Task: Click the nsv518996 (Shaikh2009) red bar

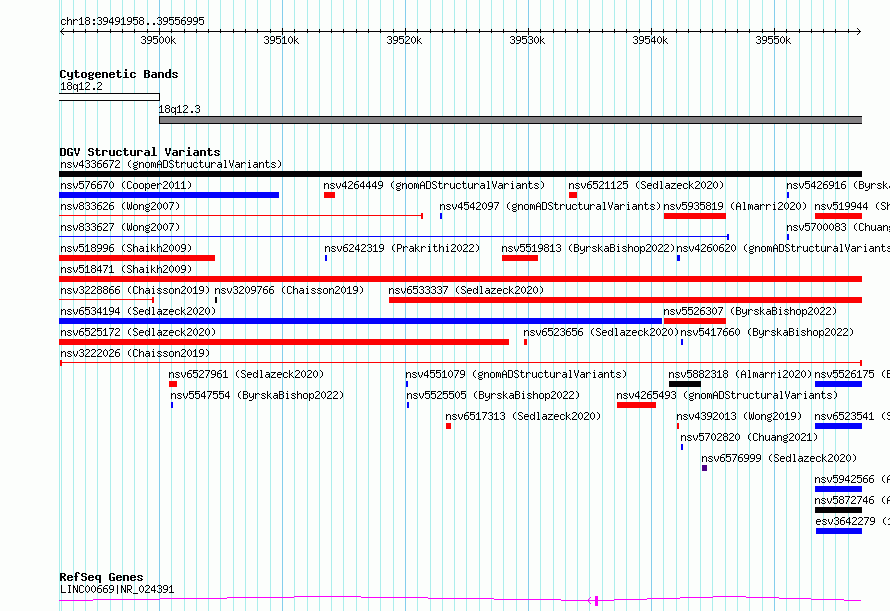Action: (137, 258)
